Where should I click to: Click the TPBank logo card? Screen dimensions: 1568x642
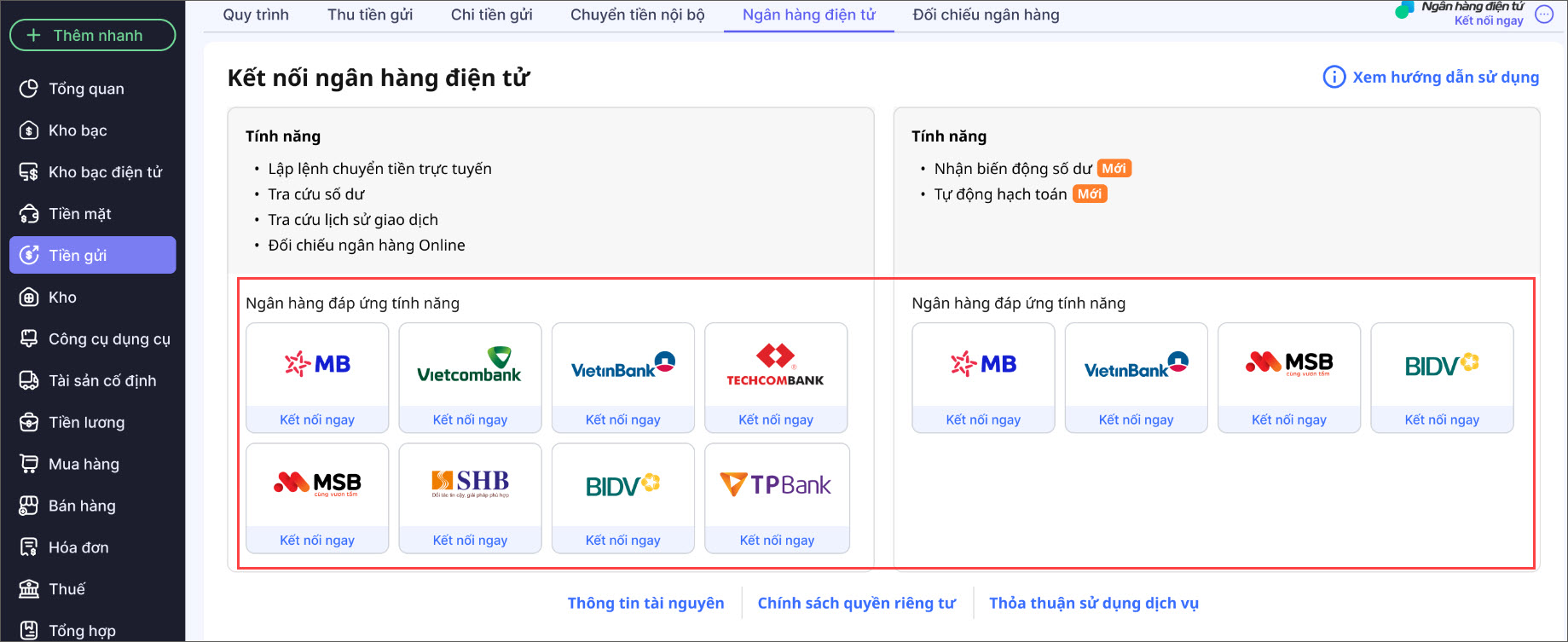pyautogui.click(x=777, y=485)
